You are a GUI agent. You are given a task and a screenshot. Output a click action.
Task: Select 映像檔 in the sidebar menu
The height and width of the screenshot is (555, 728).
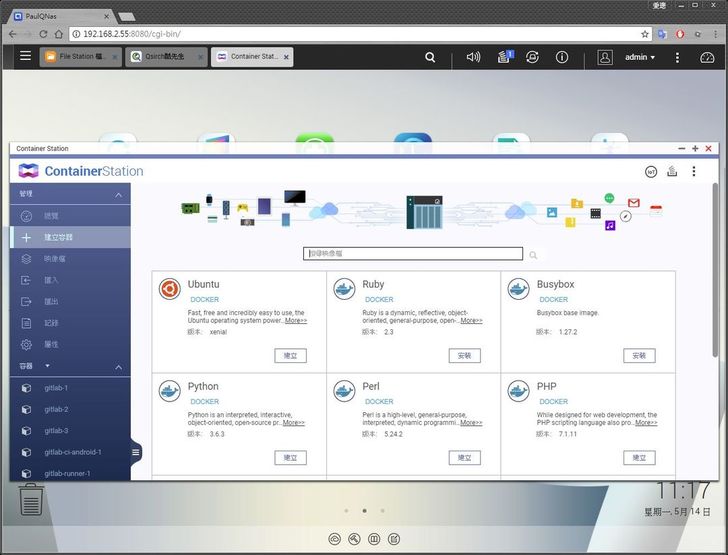click(58, 259)
